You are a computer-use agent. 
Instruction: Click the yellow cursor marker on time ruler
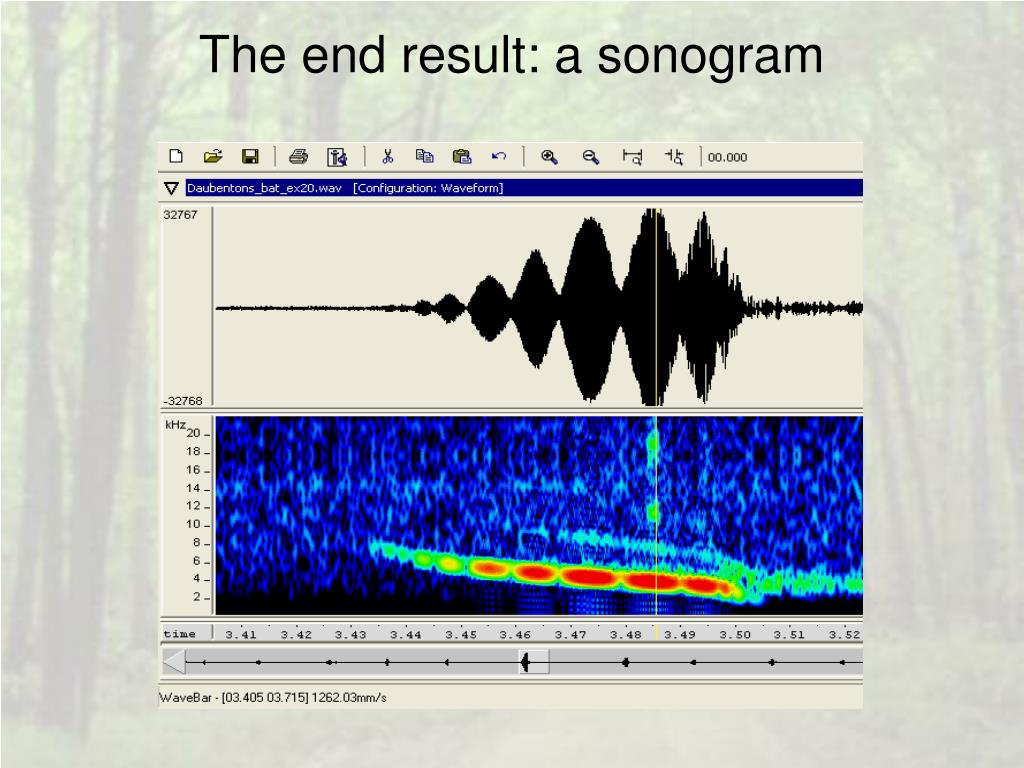[656, 633]
